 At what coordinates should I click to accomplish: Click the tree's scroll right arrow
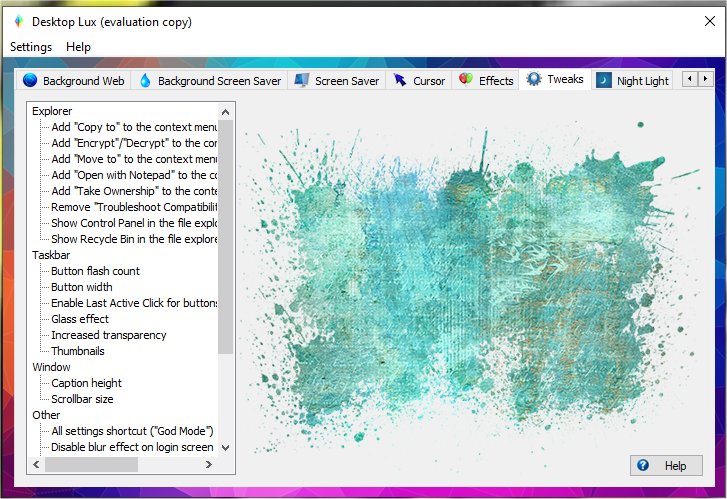(209, 464)
